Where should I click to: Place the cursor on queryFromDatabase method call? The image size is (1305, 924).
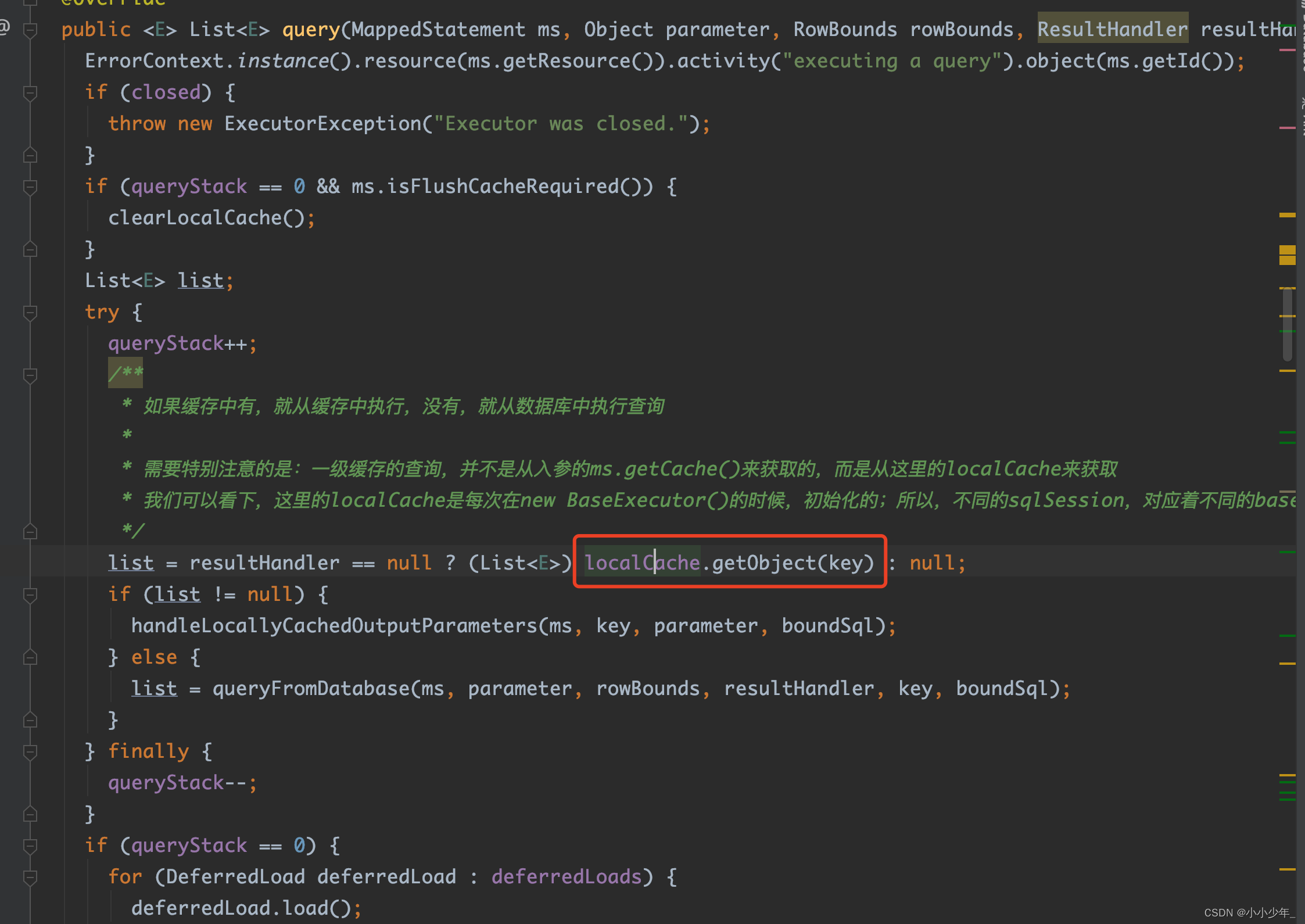311,689
